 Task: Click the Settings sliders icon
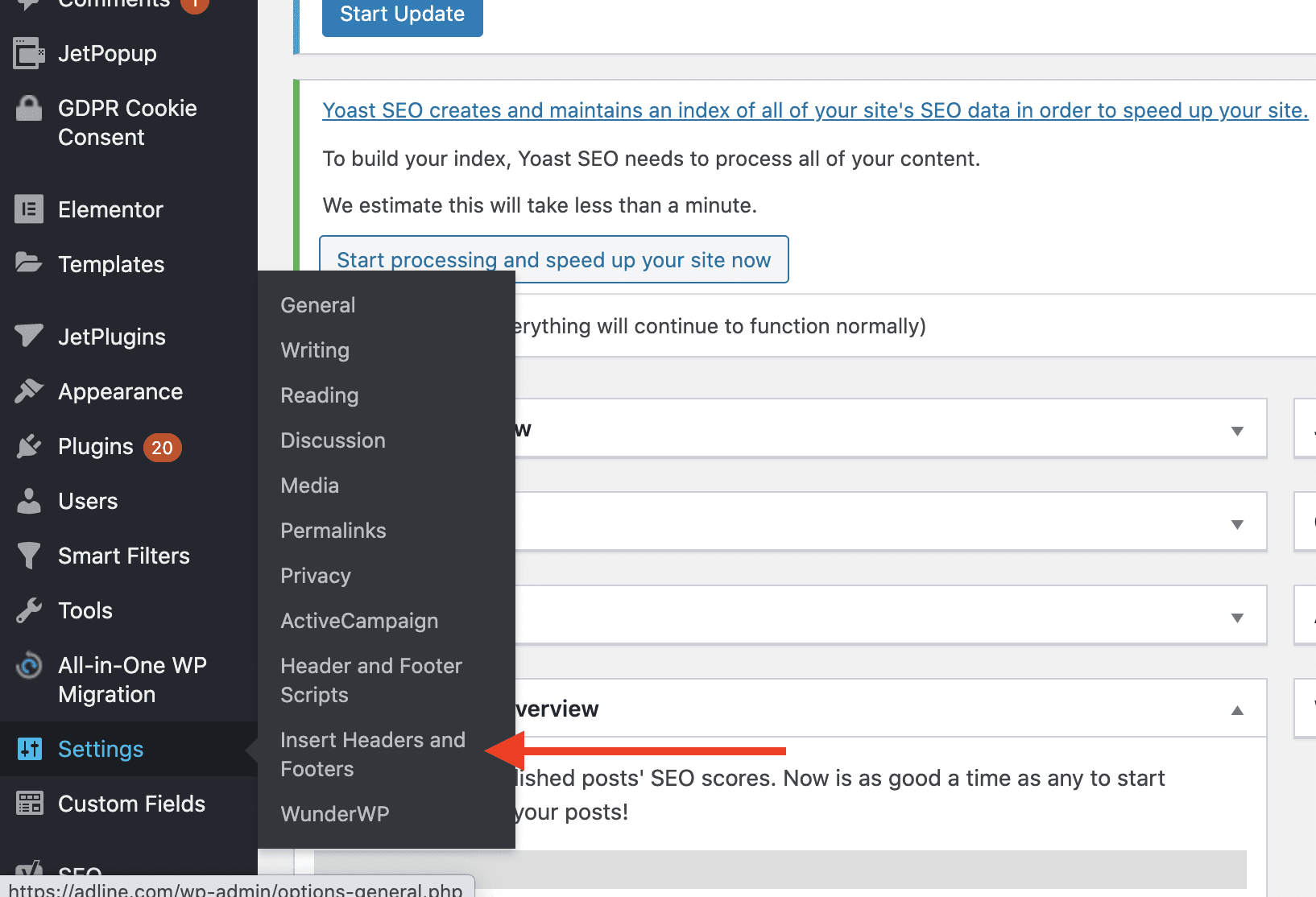point(29,749)
